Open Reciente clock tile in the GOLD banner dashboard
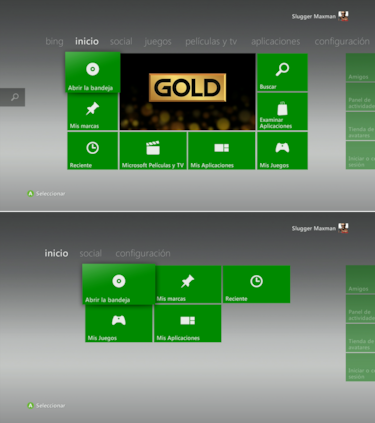 (93, 151)
